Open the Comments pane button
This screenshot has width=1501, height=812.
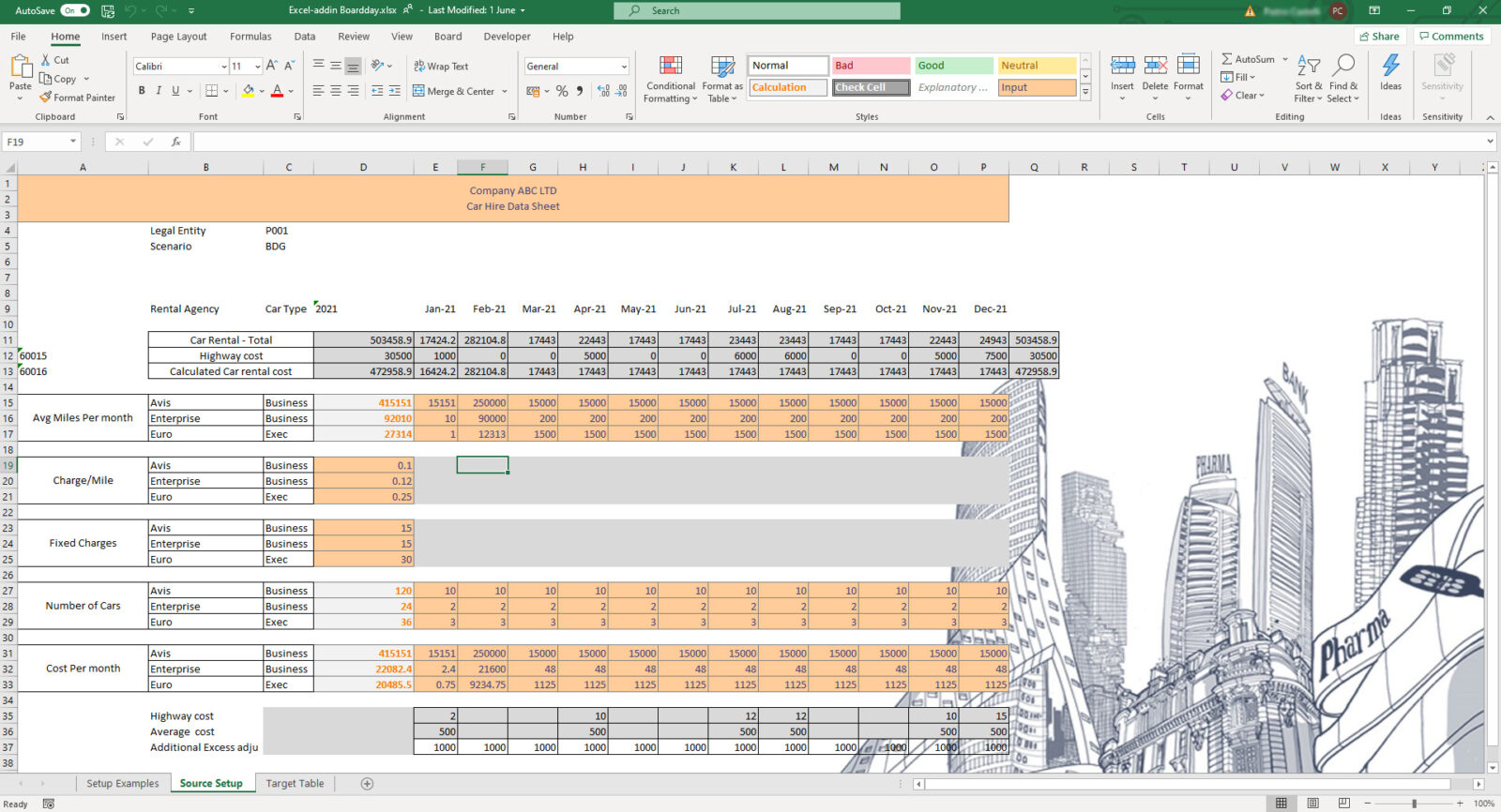1450,37
